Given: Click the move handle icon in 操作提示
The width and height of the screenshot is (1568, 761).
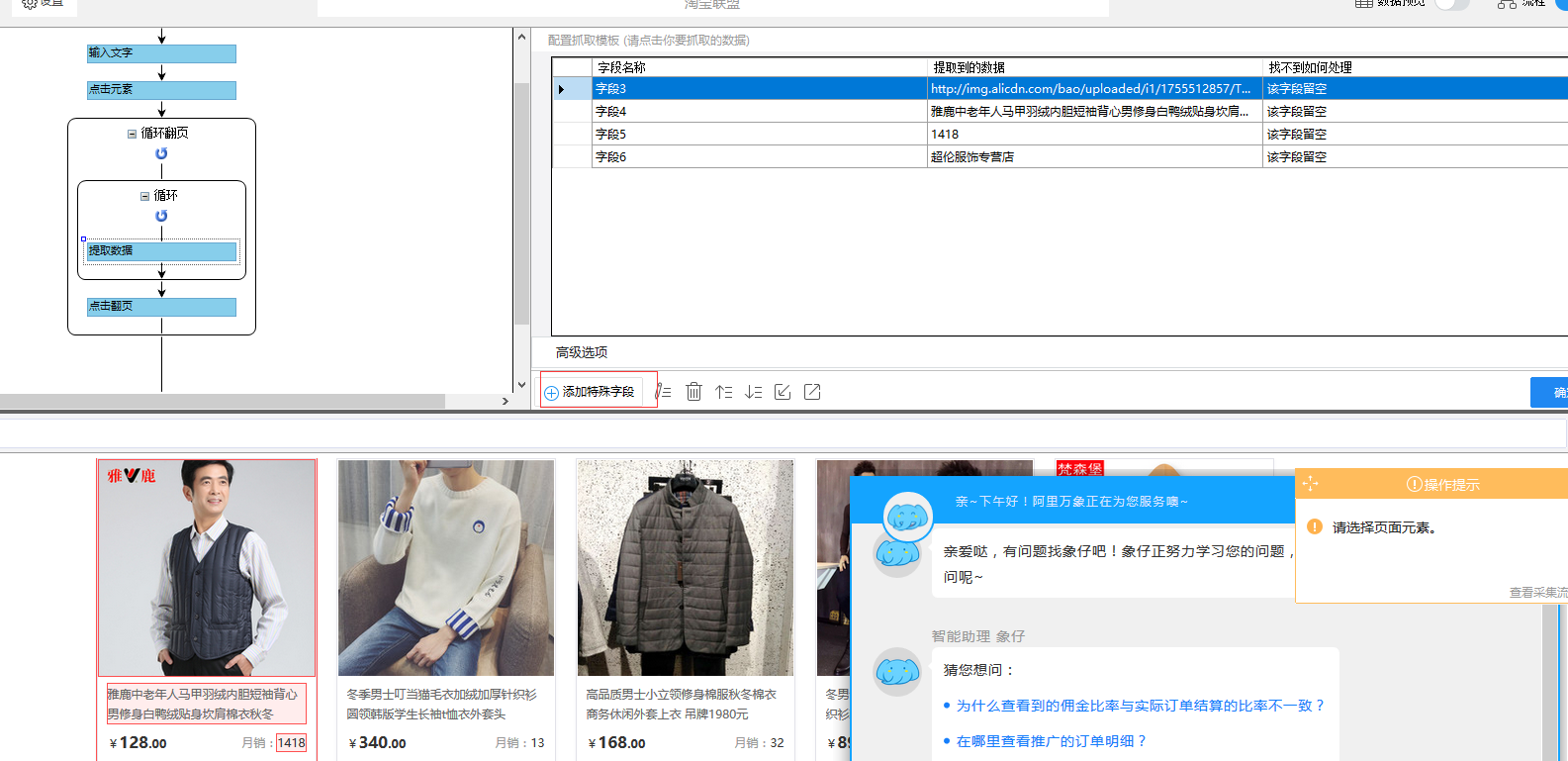Looking at the screenshot, I should (1311, 484).
